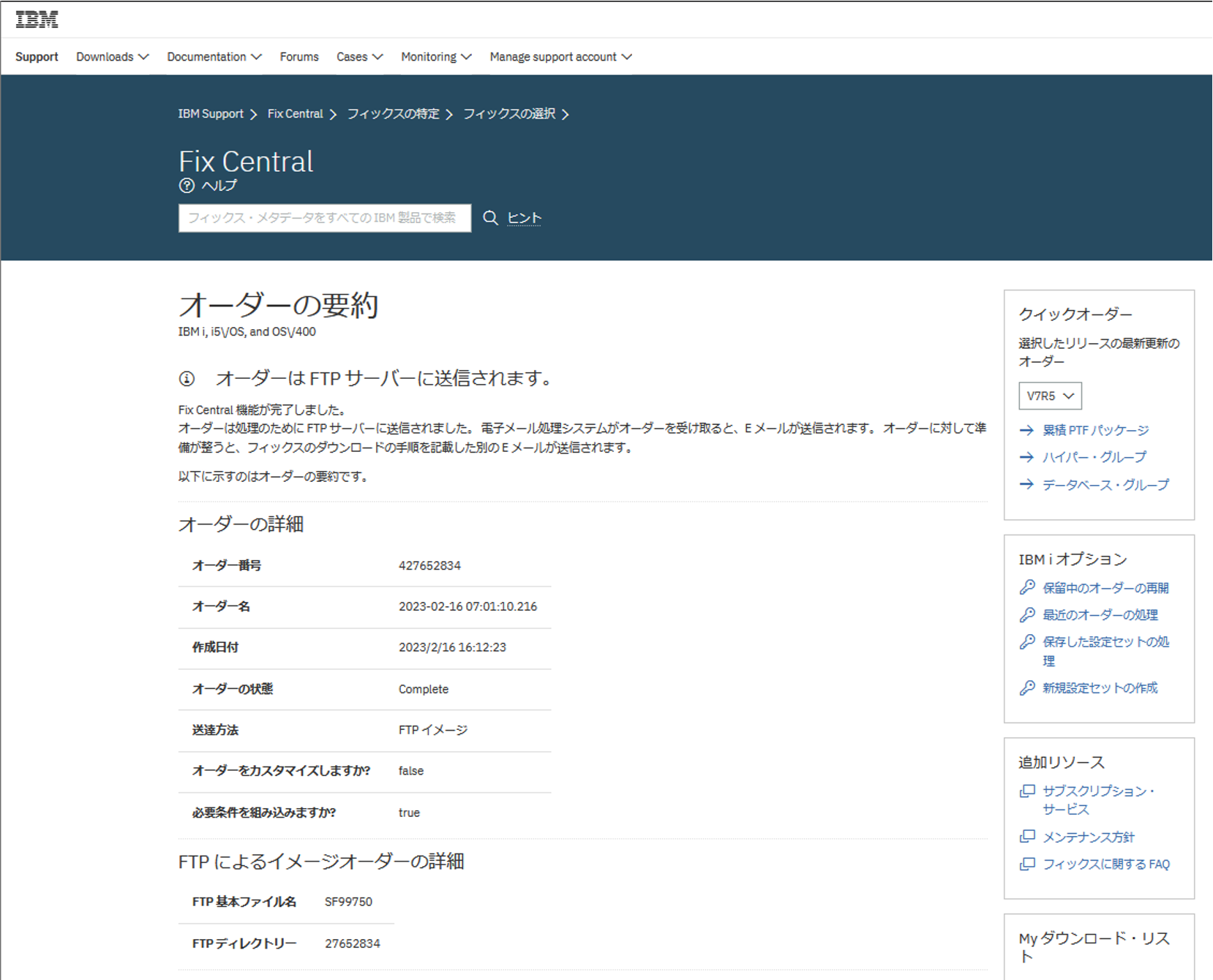
Task: Click the オーダーの要約 heading
Action: pyautogui.click(x=278, y=305)
